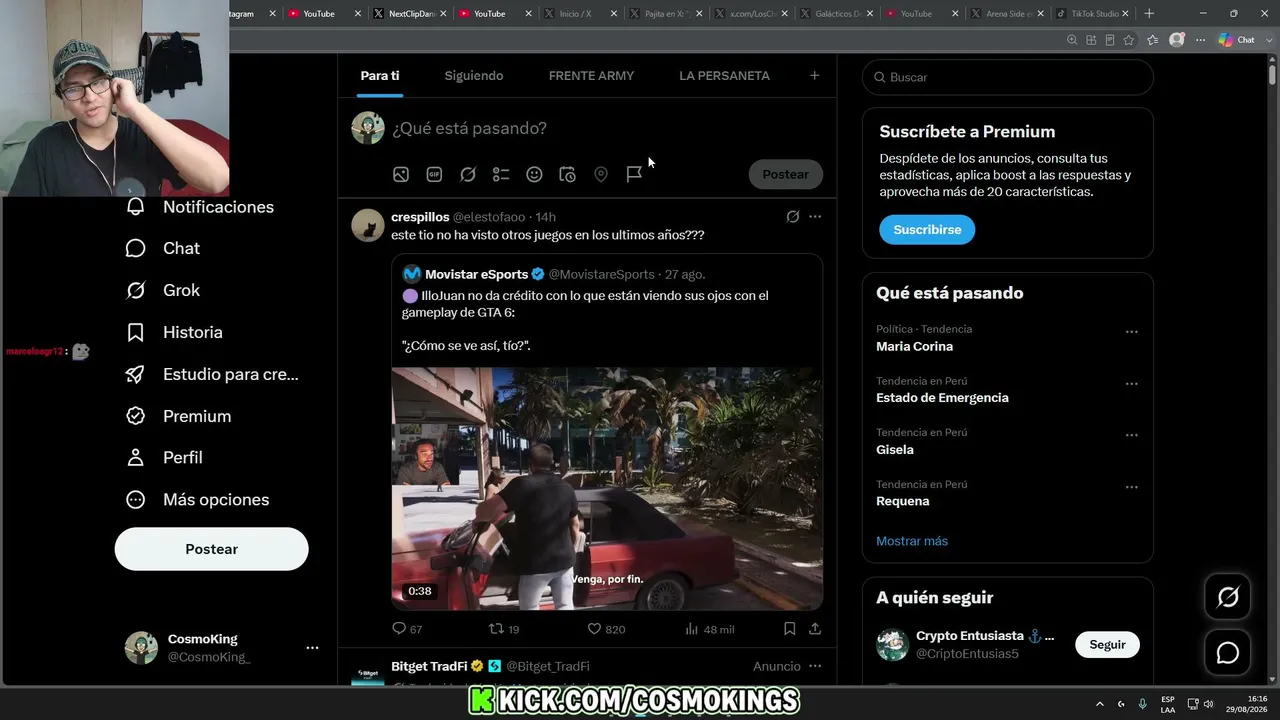The image size is (1280, 720).
Task: Open more options for Requena trend
Action: pyautogui.click(x=1131, y=488)
